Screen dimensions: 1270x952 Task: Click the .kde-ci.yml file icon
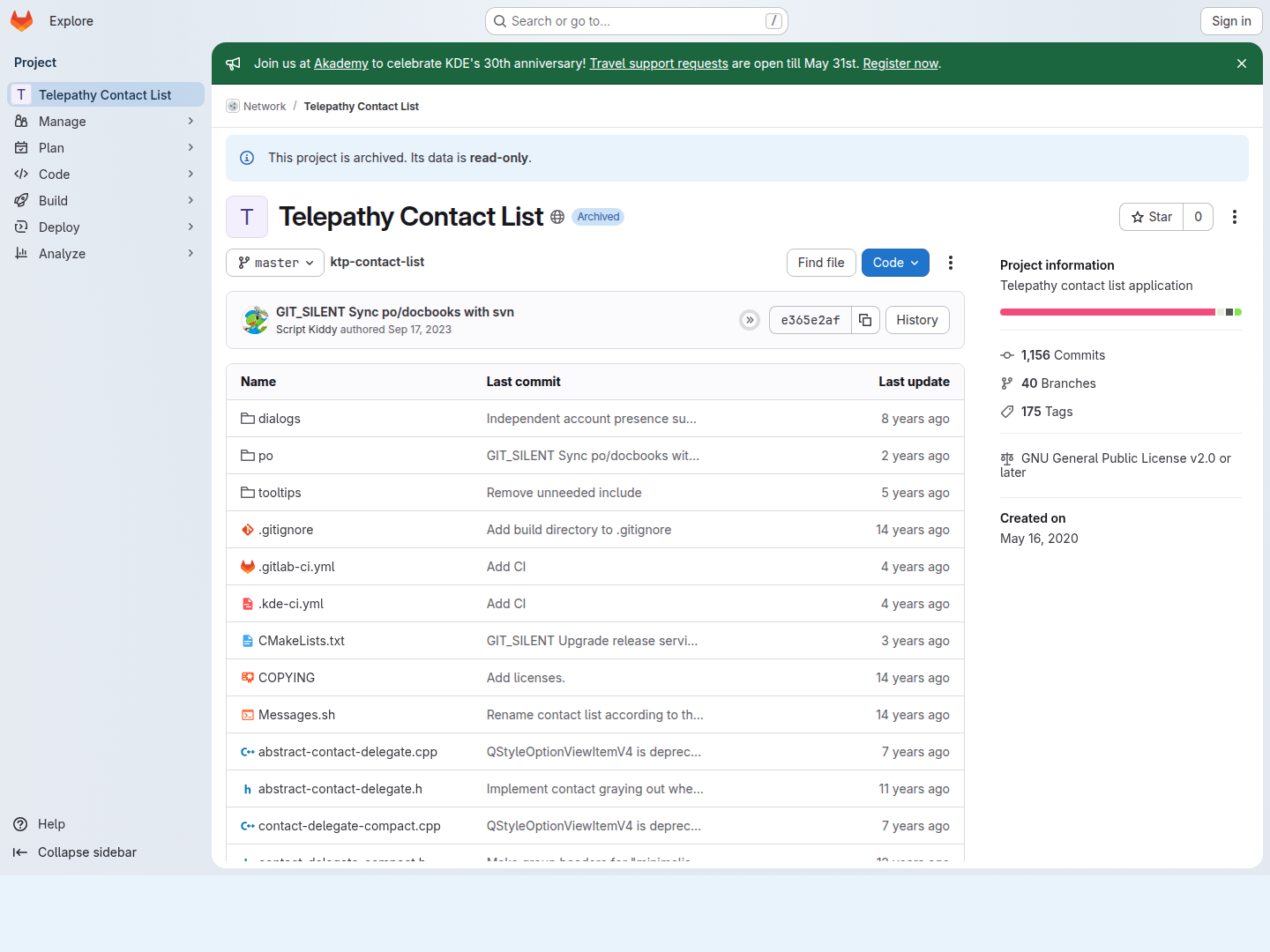(248, 604)
